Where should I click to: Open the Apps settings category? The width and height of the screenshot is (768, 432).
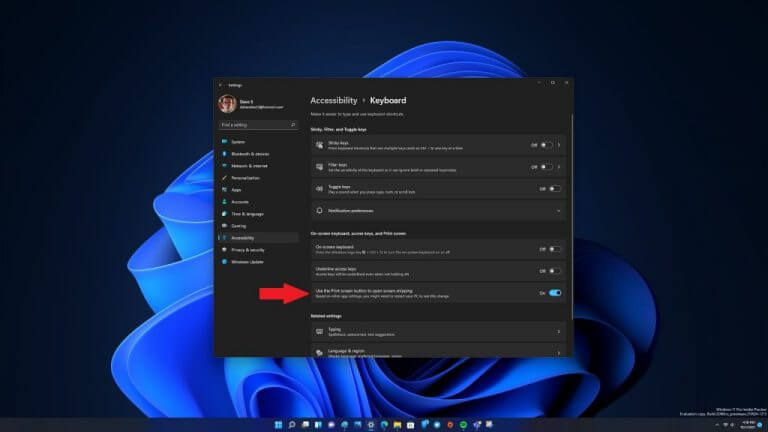coord(258,190)
